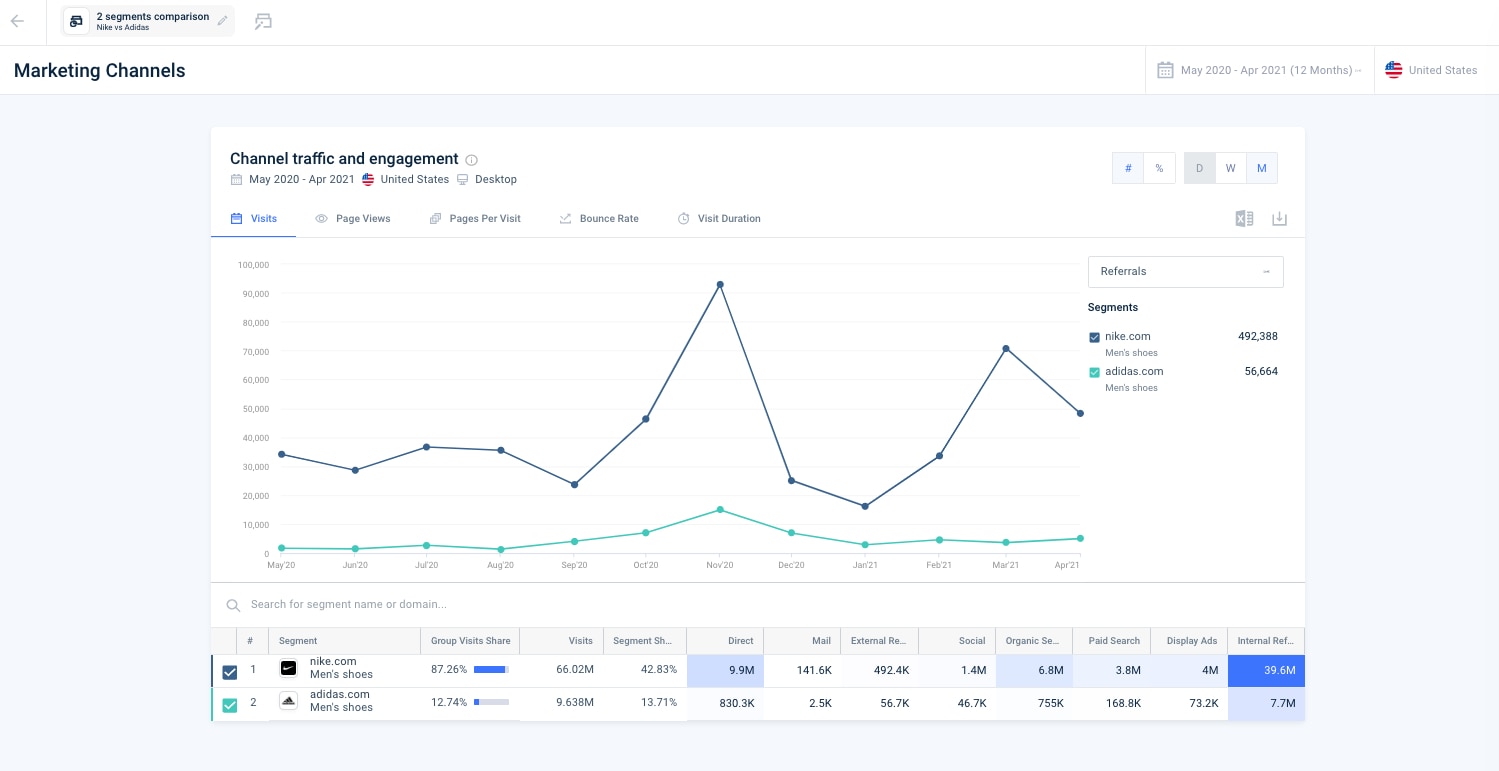This screenshot has height=771, width=1499.
Task: Select the 6.8M organic search cell
Action: (1034, 671)
